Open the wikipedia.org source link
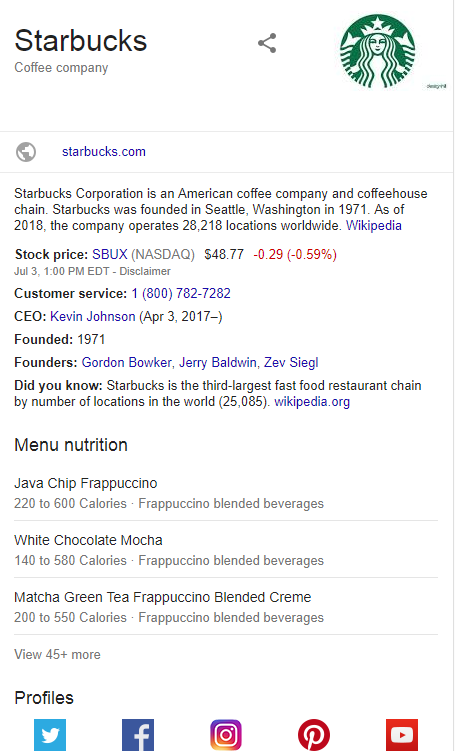This screenshot has height=751, width=457. click(x=312, y=401)
